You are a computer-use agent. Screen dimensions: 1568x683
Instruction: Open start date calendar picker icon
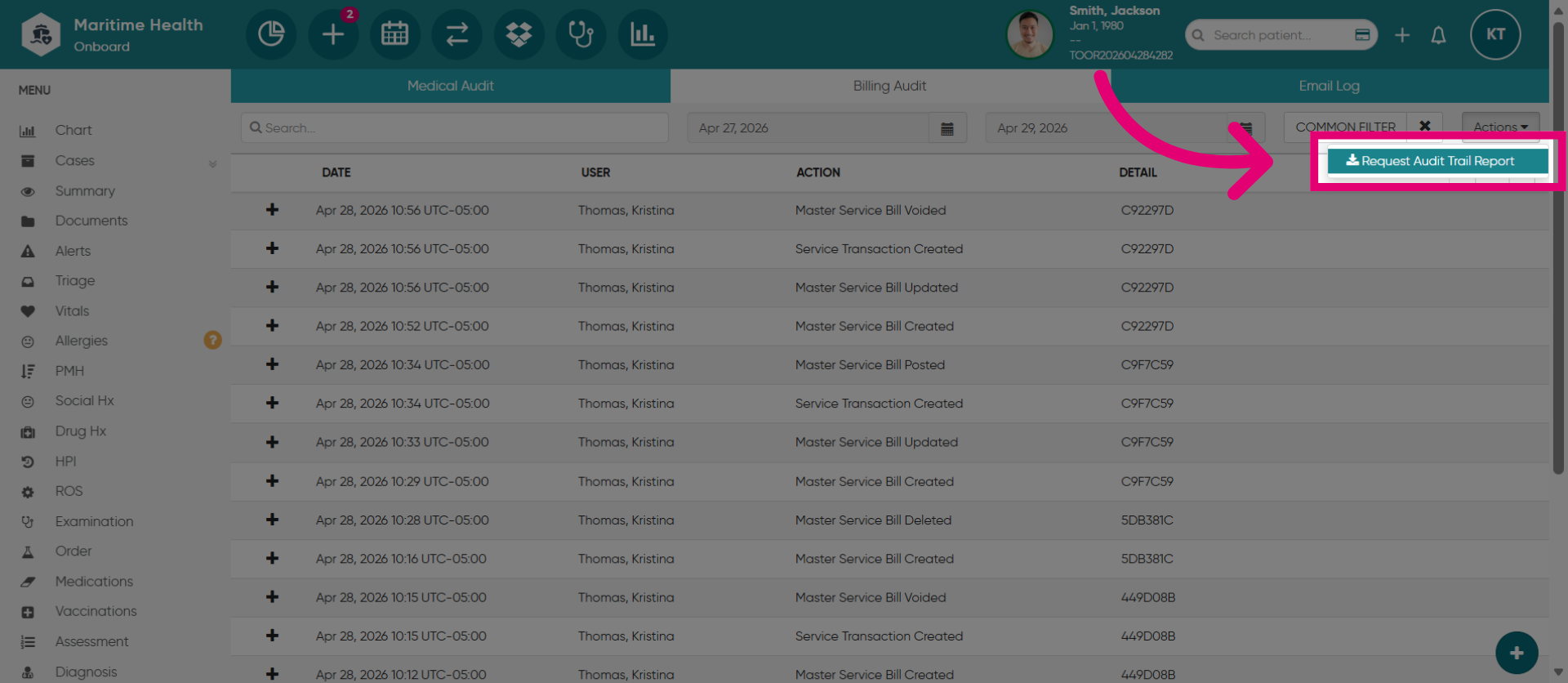pyautogui.click(x=947, y=128)
